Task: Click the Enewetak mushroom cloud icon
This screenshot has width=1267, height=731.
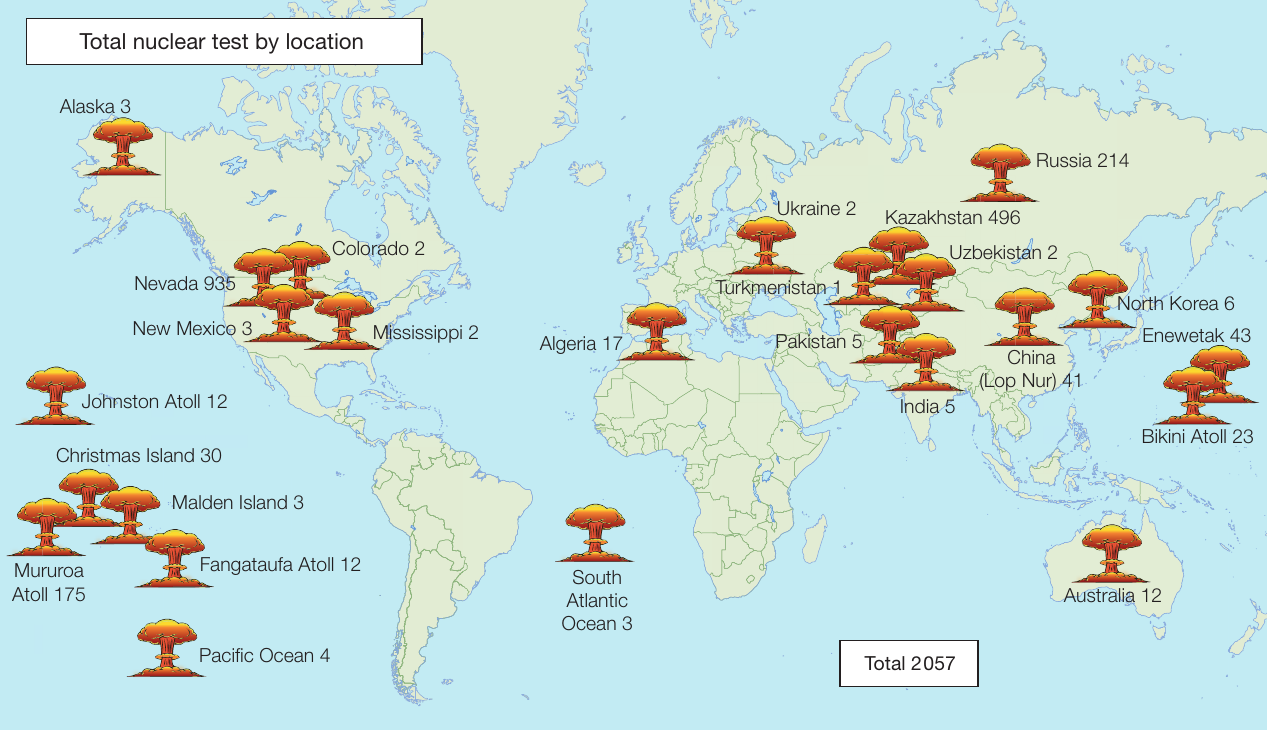Action: pyautogui.click(x=1220, y=374)
